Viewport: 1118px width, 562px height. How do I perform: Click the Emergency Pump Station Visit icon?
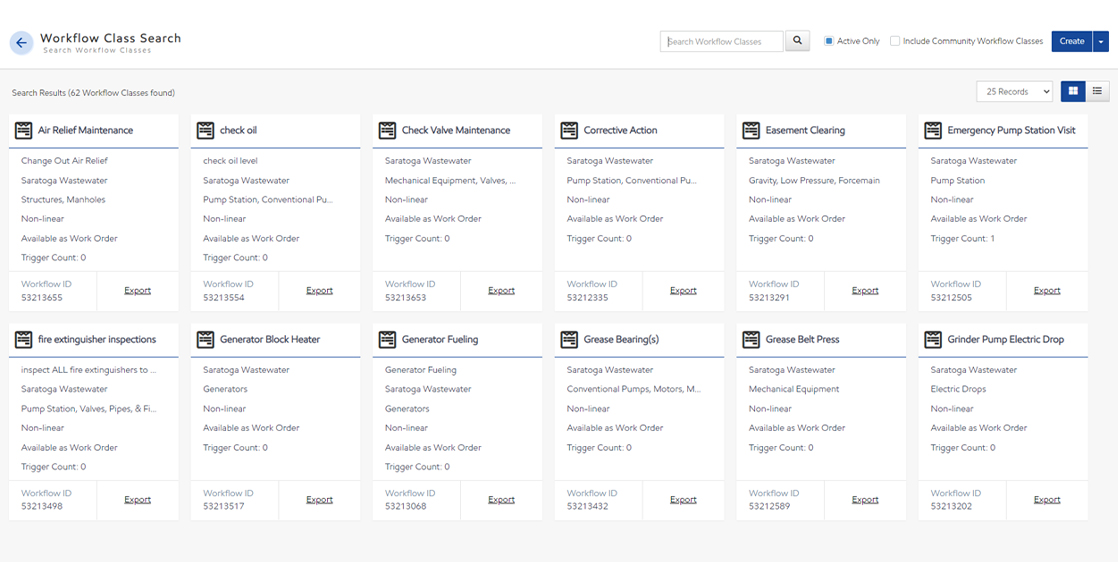933,131
